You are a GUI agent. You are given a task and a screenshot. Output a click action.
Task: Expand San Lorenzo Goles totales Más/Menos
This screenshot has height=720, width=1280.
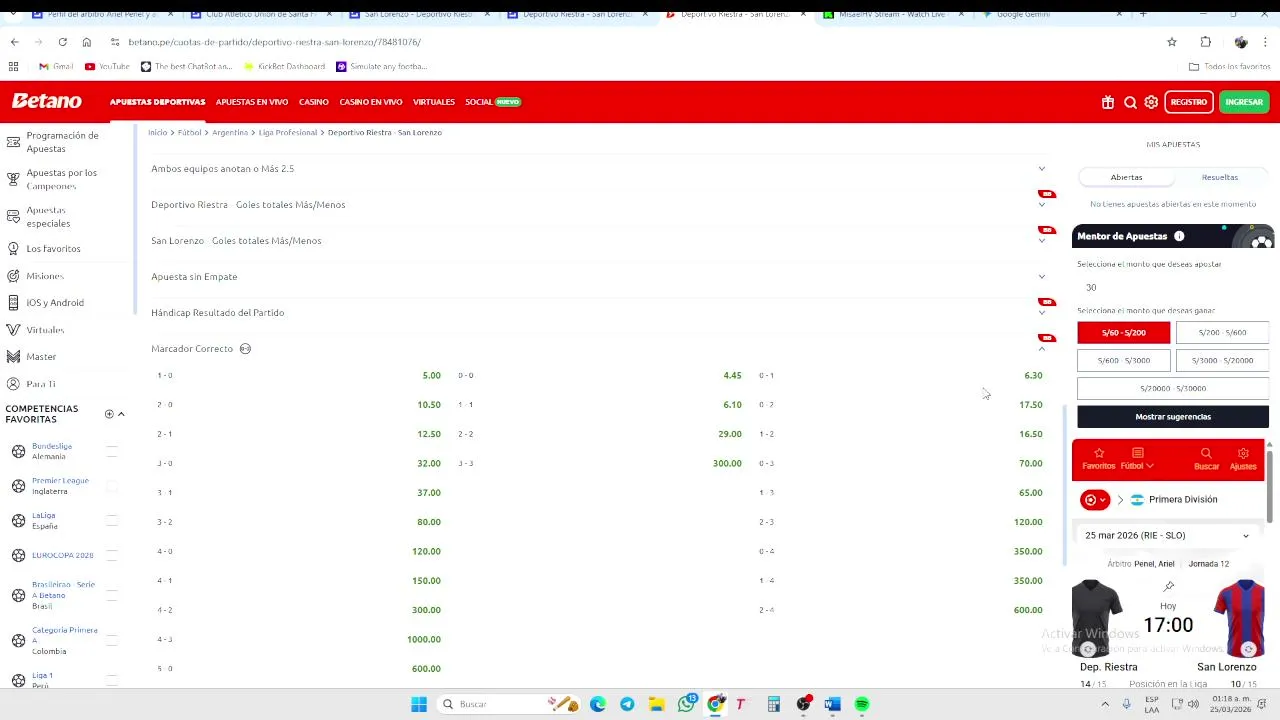1041,241
